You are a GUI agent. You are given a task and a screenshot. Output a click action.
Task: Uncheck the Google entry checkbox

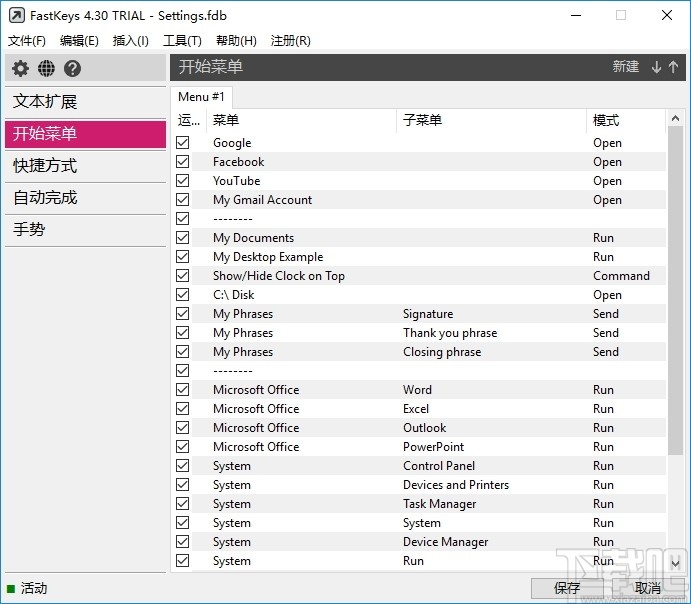coord(182,142)
